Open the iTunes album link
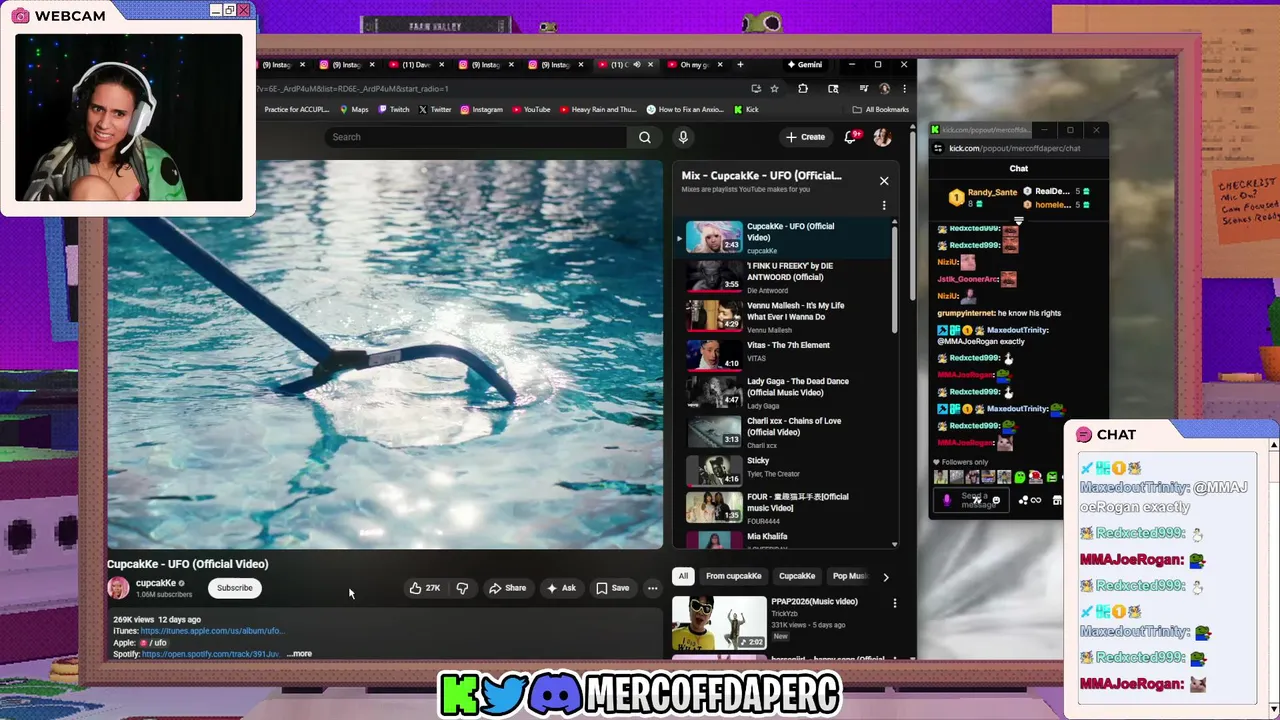This screenshot has width=1280, height=720. click(211, 631)
